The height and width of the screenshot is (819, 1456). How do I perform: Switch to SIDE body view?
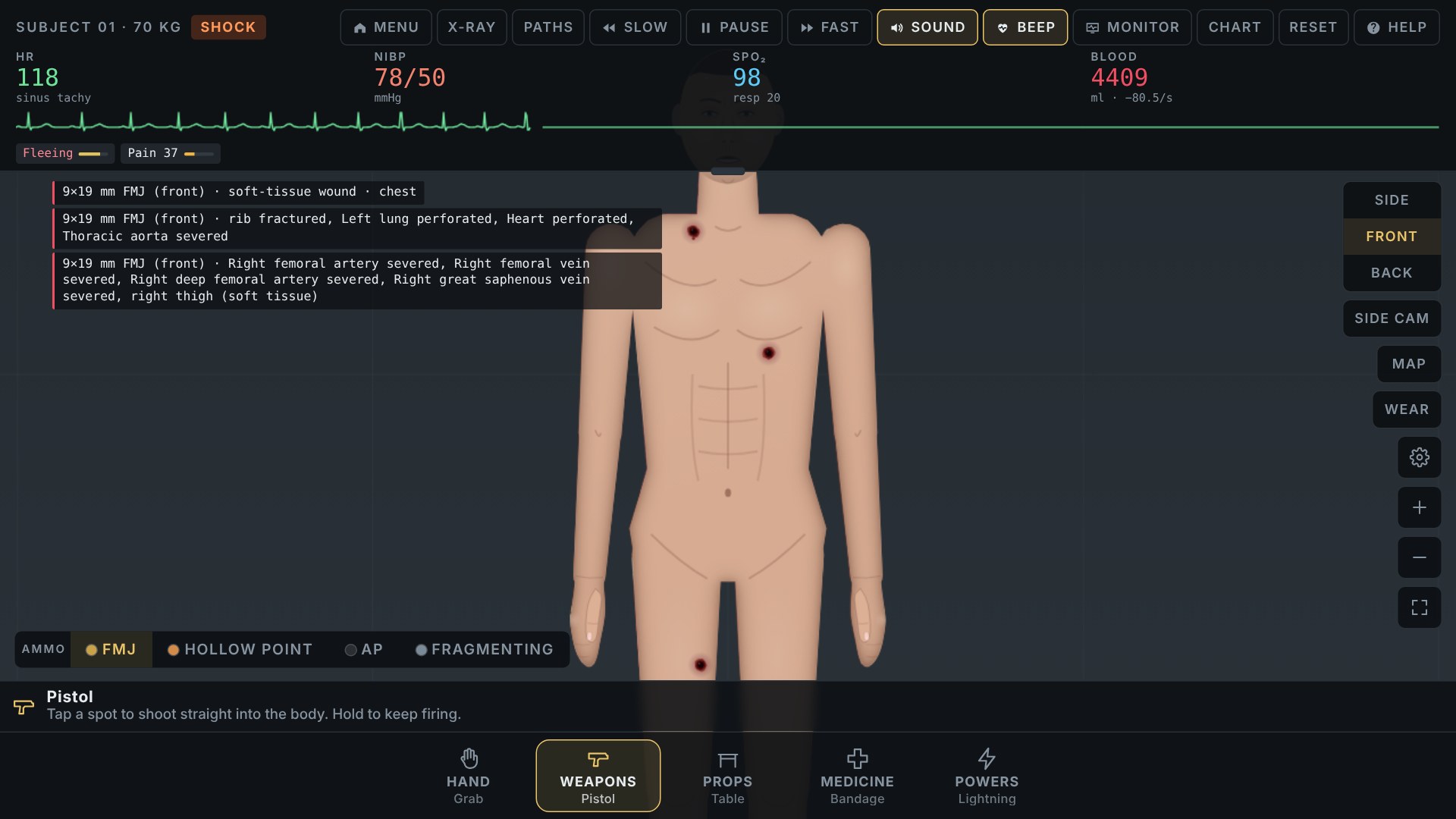pyautogui.click(x=1392, y=200)
